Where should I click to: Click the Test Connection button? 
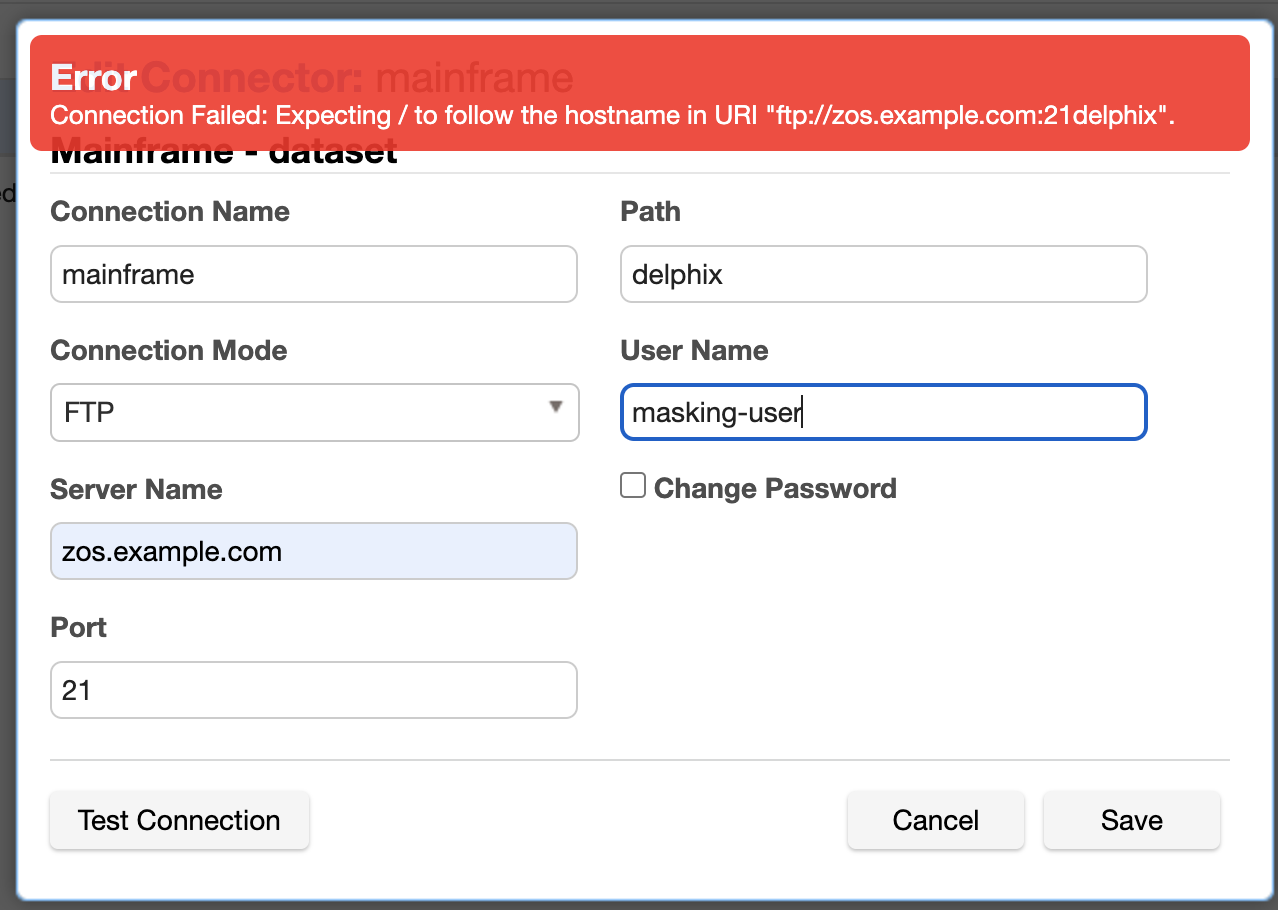pos(179,821)
